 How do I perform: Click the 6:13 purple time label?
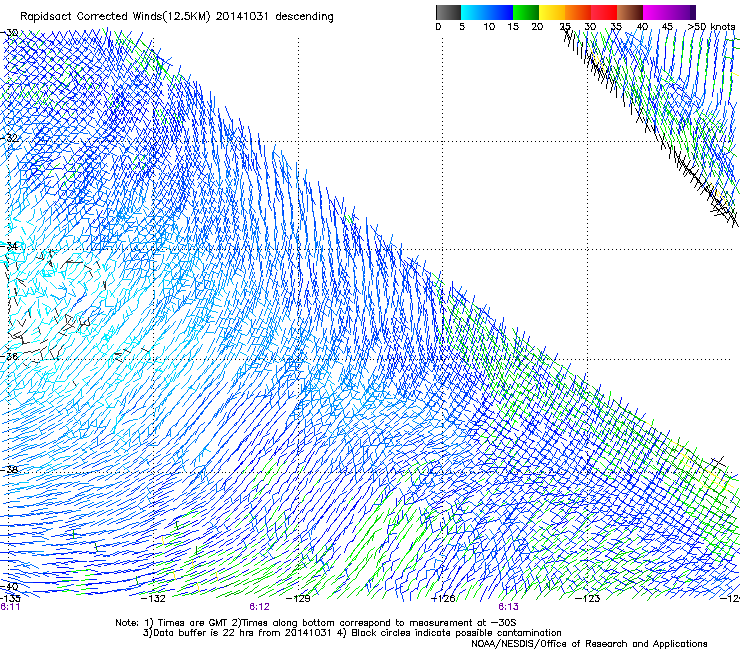[x=508, y=607]
